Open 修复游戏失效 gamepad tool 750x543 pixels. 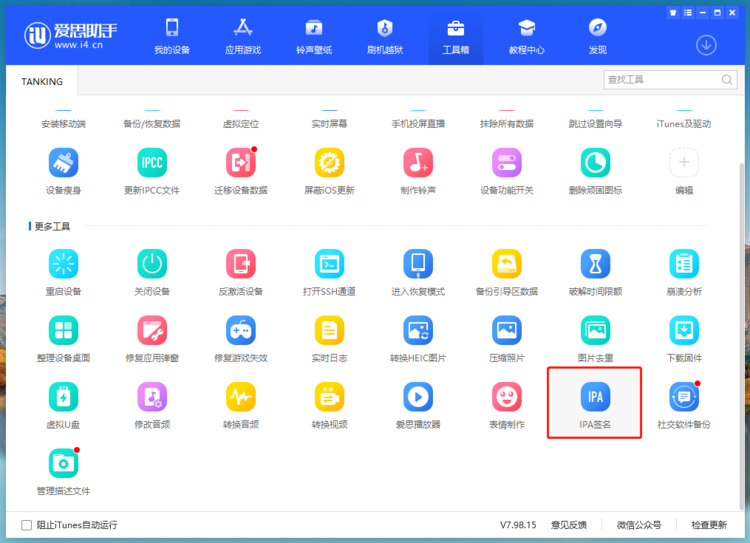[x=241, y=330]
